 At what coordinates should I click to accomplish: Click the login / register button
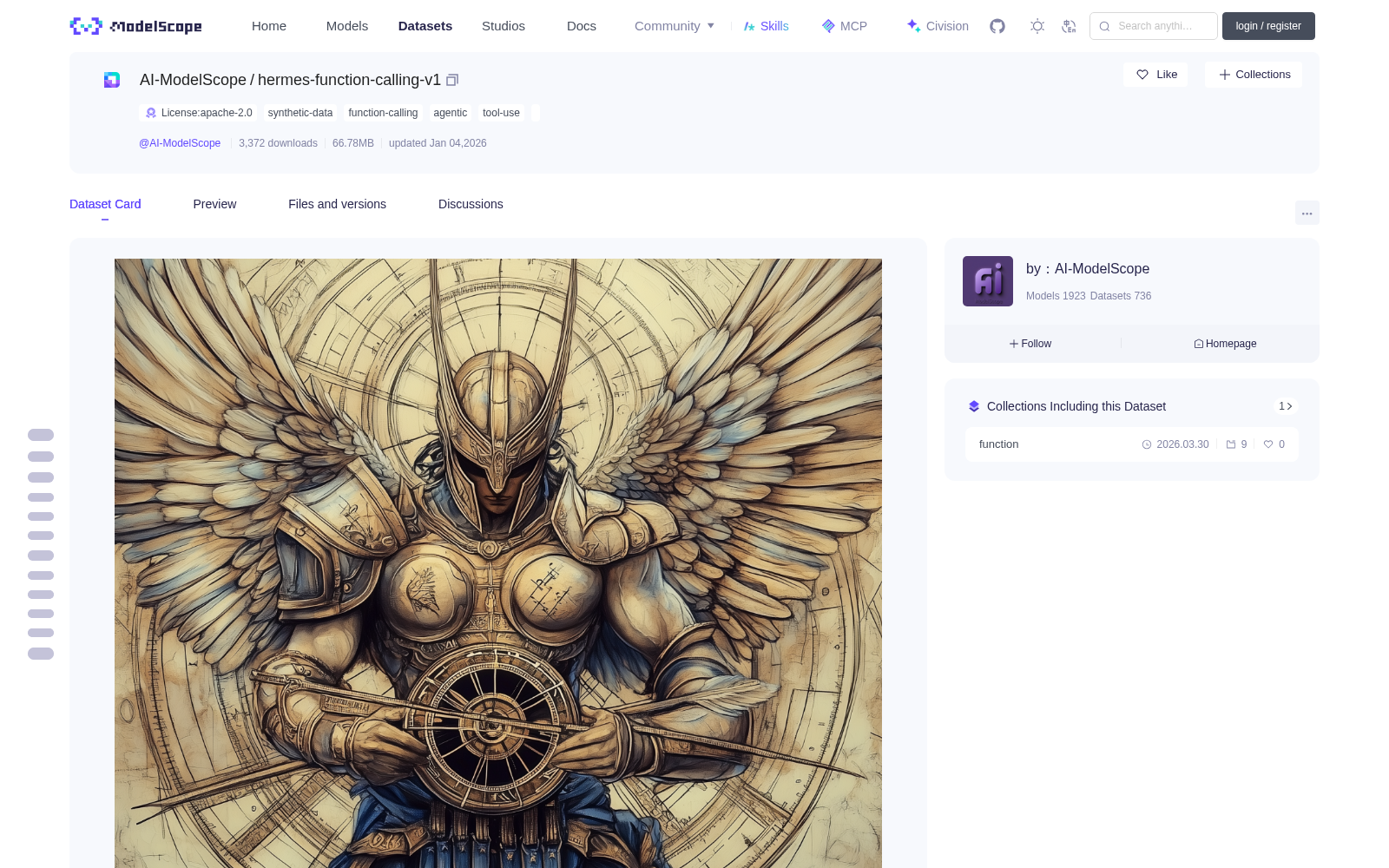(x=1268, y=26)
